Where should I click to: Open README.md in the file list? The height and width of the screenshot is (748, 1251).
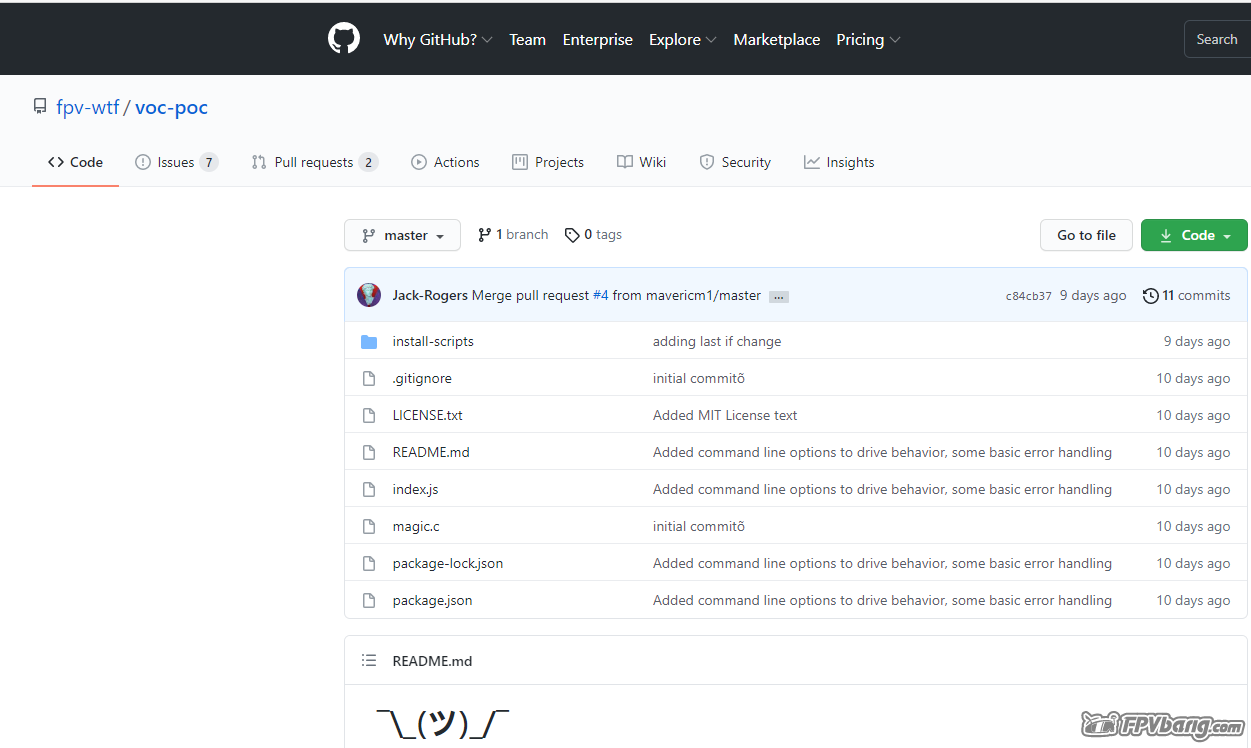[x=431, y=453]
